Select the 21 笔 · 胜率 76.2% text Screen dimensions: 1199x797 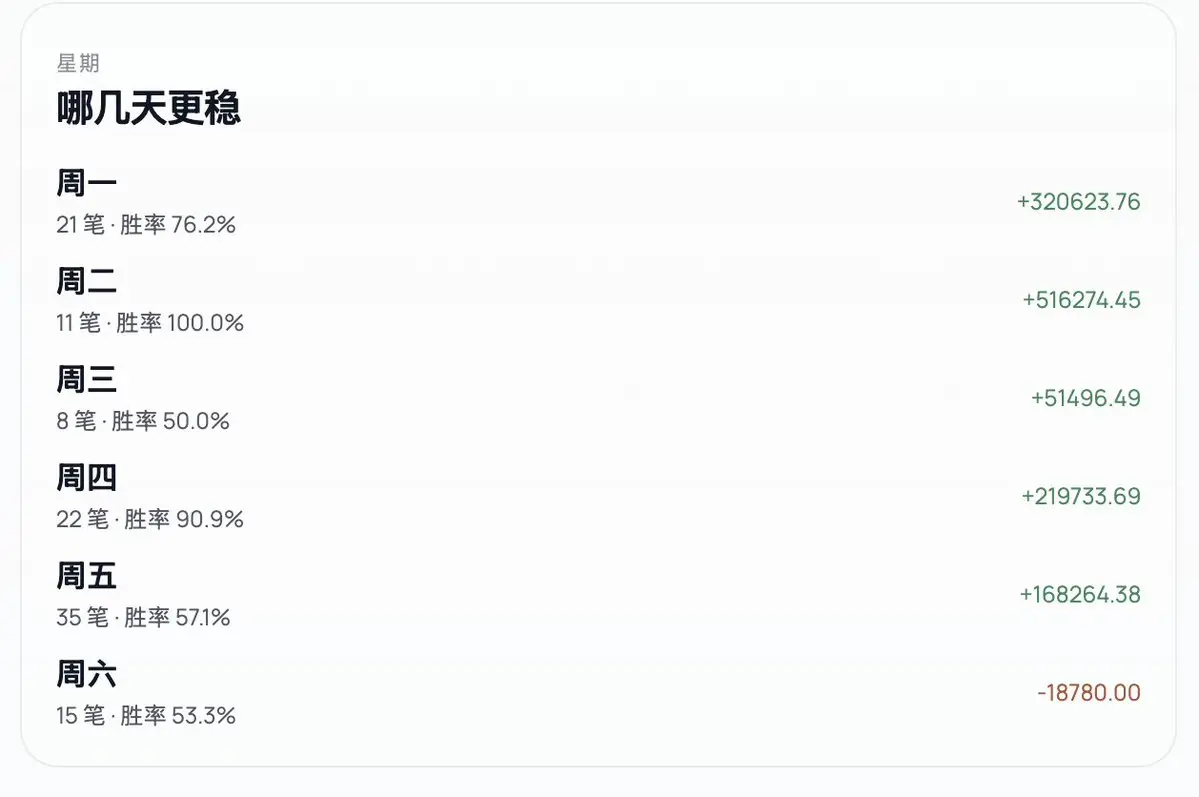point(146,225)
